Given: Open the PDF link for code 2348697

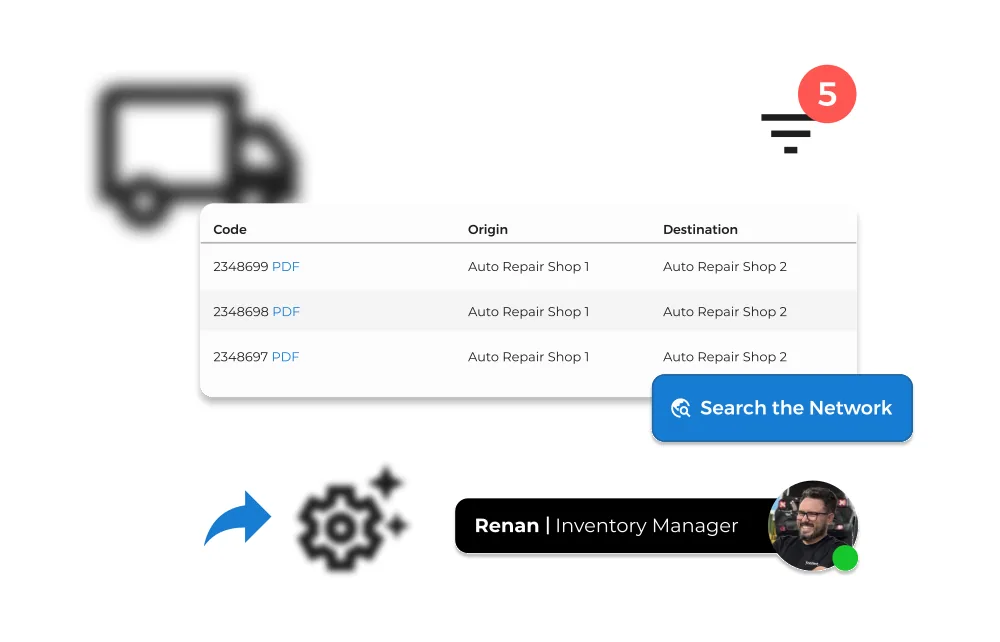Looking at the screenshot, I should [285, 357].
